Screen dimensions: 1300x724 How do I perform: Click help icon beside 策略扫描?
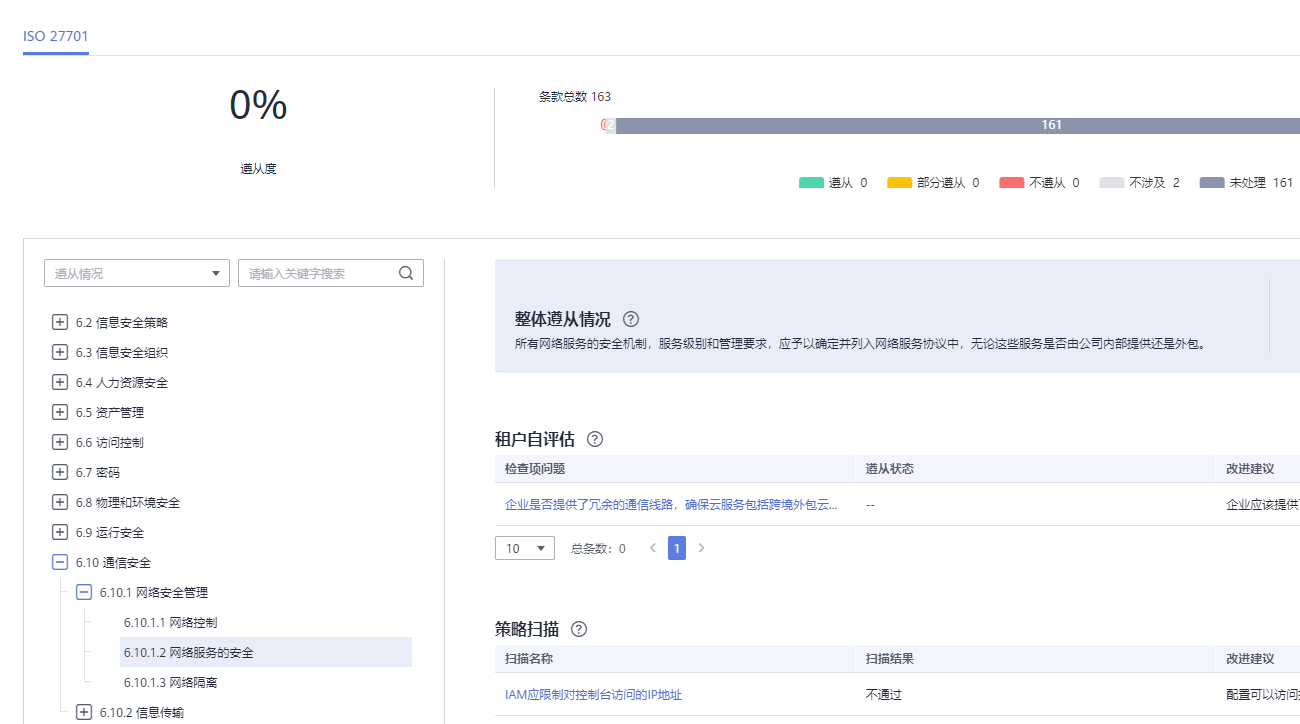pos(579,629)
